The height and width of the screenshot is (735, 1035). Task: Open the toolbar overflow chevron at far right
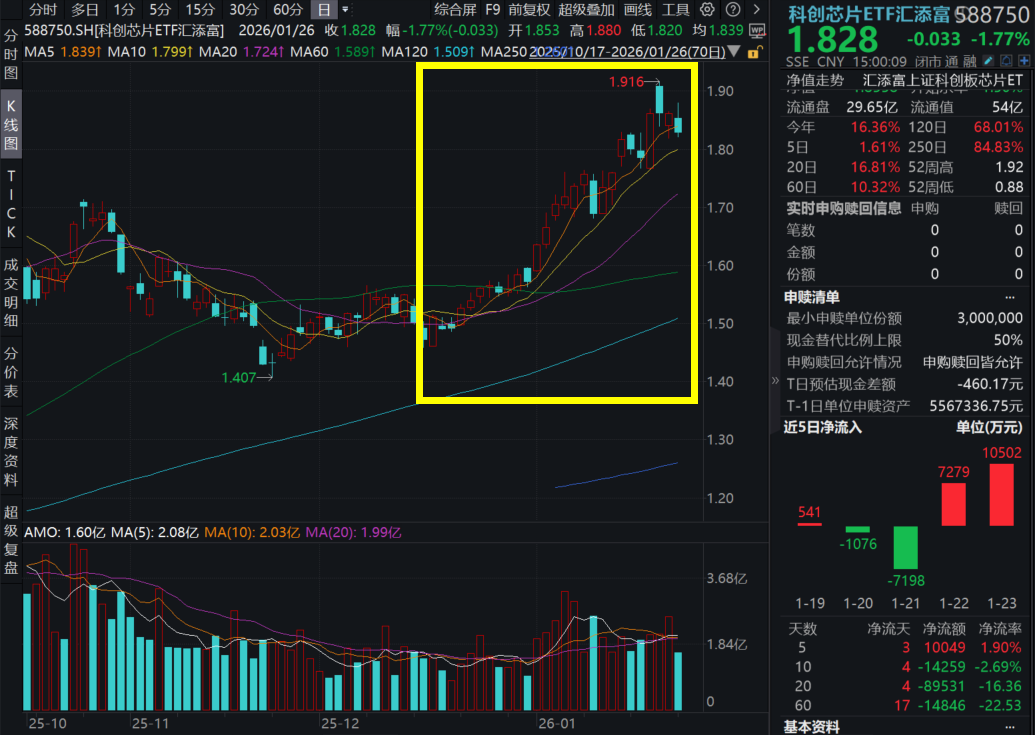click(757, 10)
